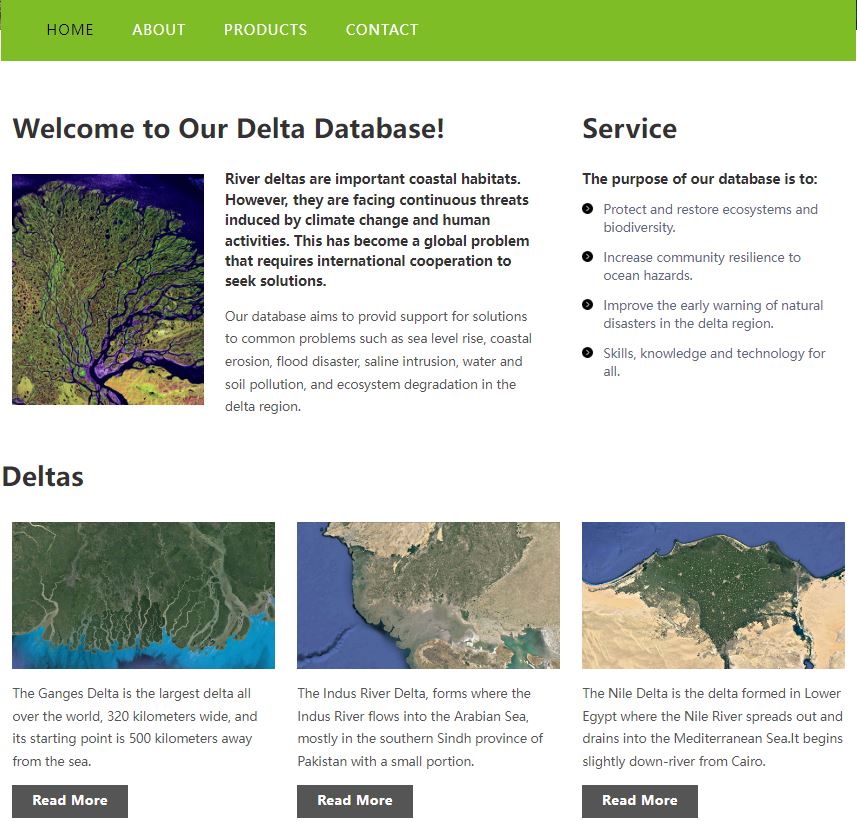Image resolution: width=857 pixels, height=822 pixels.
Task: Open the HOME navigation item
Action: pyautogui.click(x=70, y=30)
